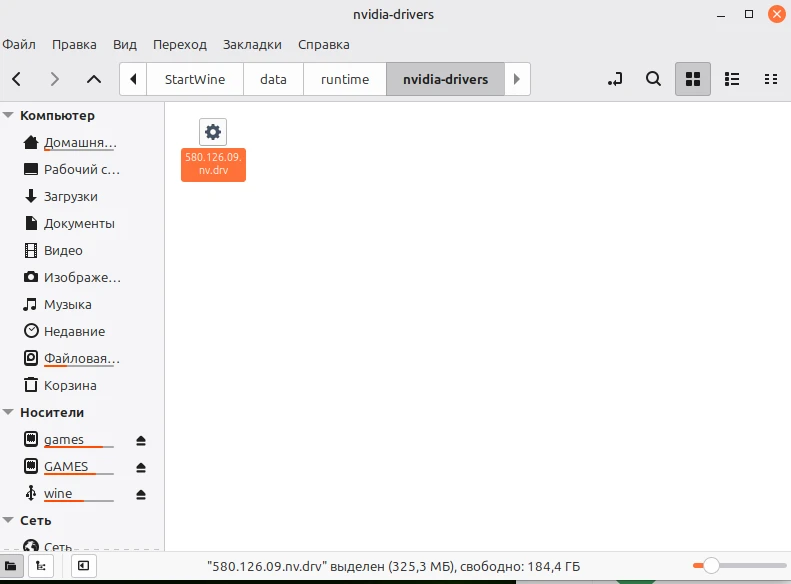This screenshot has height=584, width=791.
Task: Select the 580.126.09.nv.drv file
Action: click(213, 150)
